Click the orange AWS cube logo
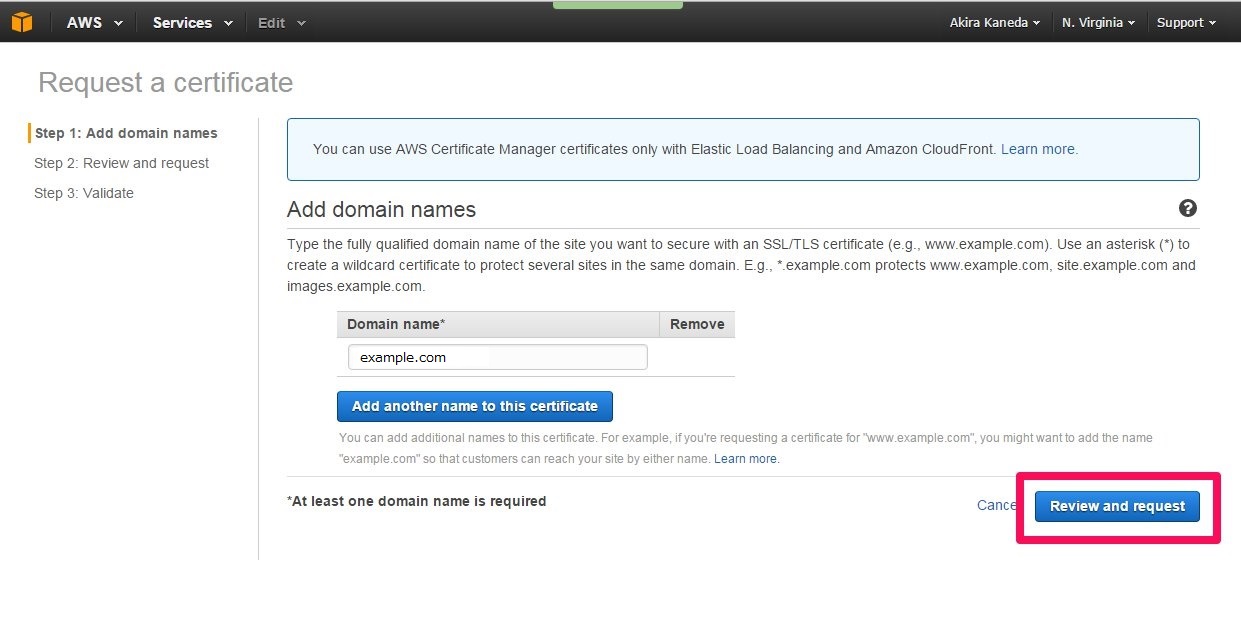 point(22,22)
